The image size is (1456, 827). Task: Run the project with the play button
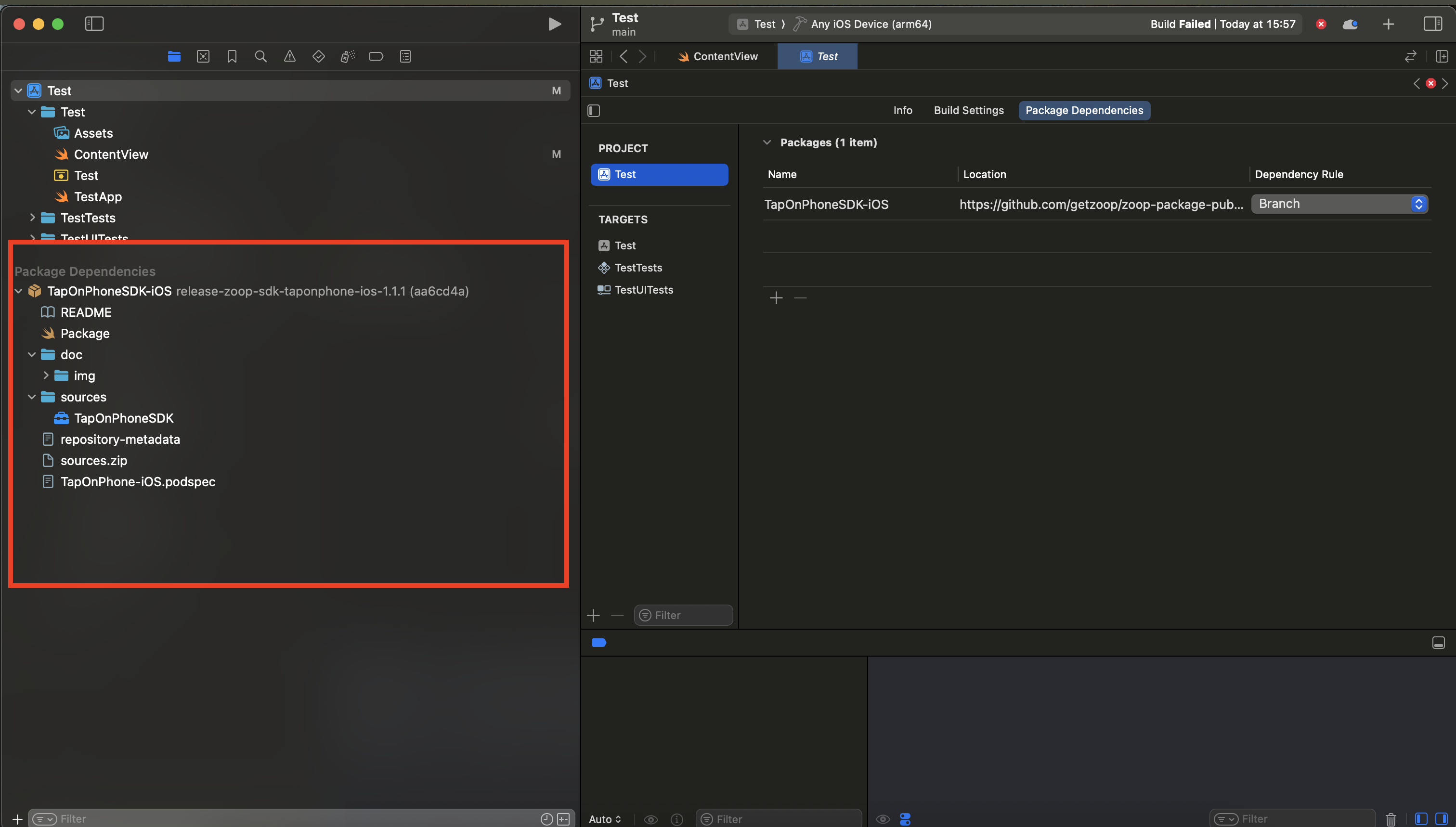pyautogui.click(x=555, y=24)
